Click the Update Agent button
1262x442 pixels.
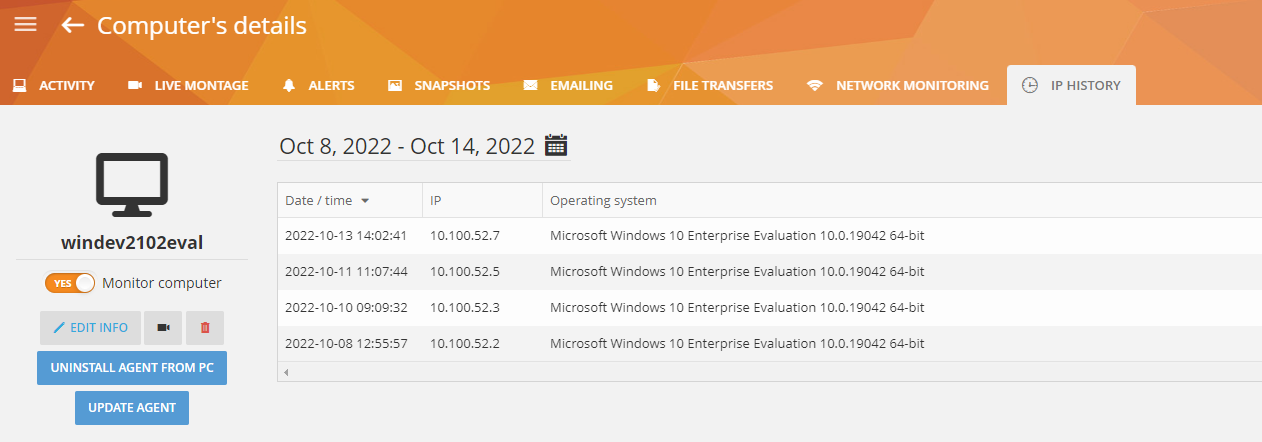(x=132, y=408)
